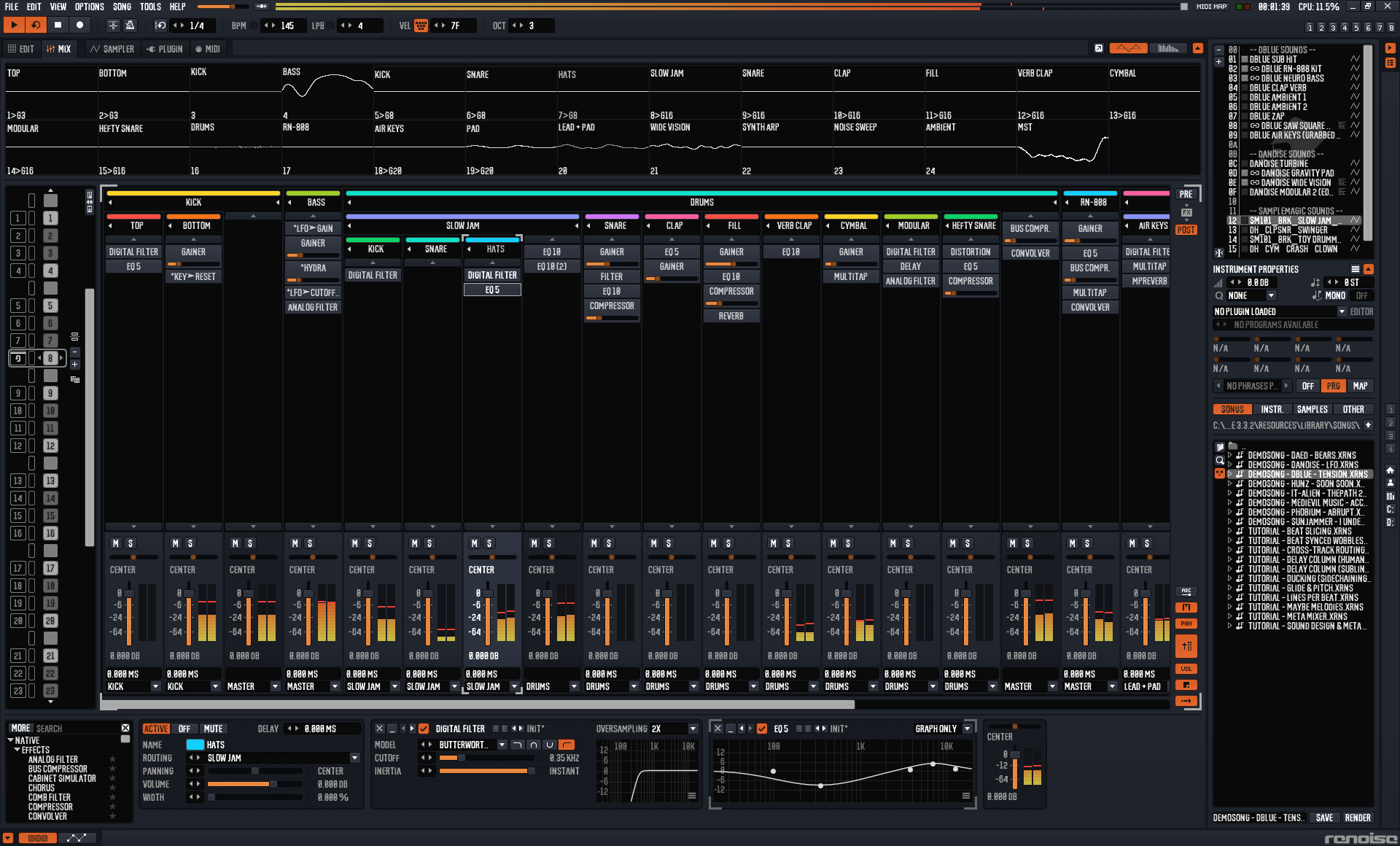Select Tutorial - Meta Mixer.xrns file
The height and width of the screenshot is (846, 1400).
[x=1298, y=616]
